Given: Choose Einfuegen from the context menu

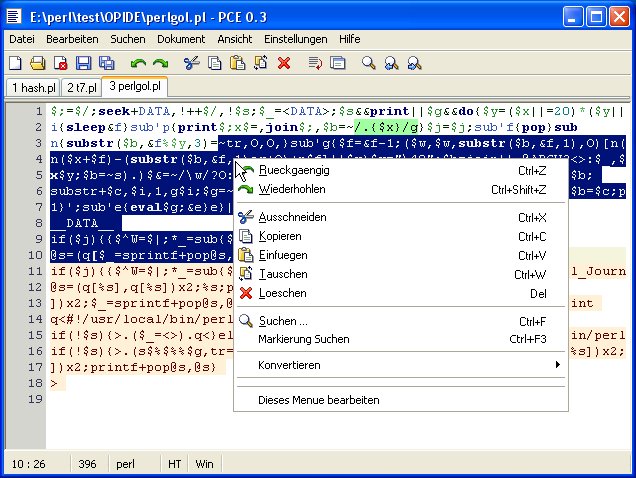Looking at the screenshot, I should (401, 256).
